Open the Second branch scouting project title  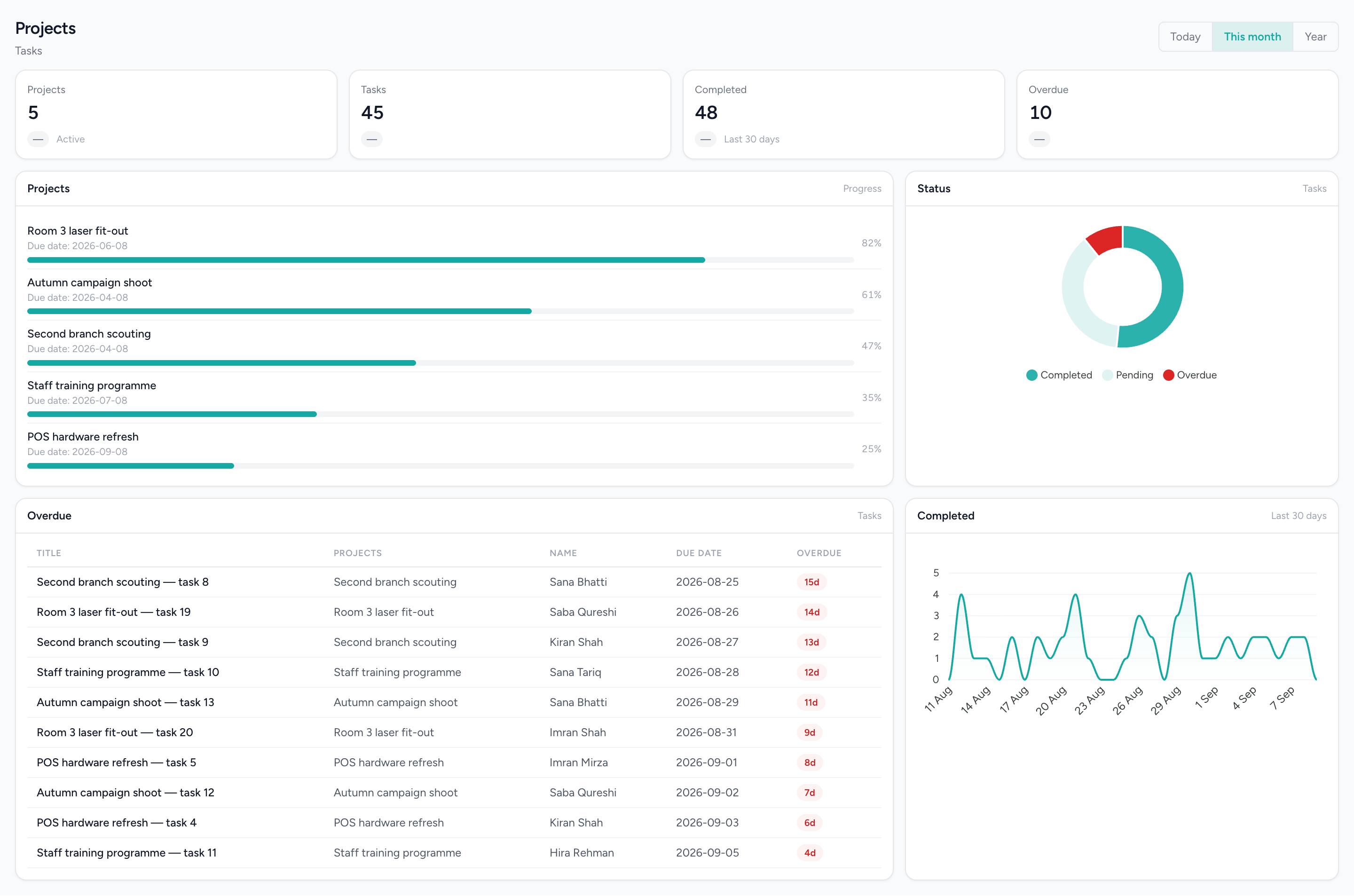[x=89, y=334]
